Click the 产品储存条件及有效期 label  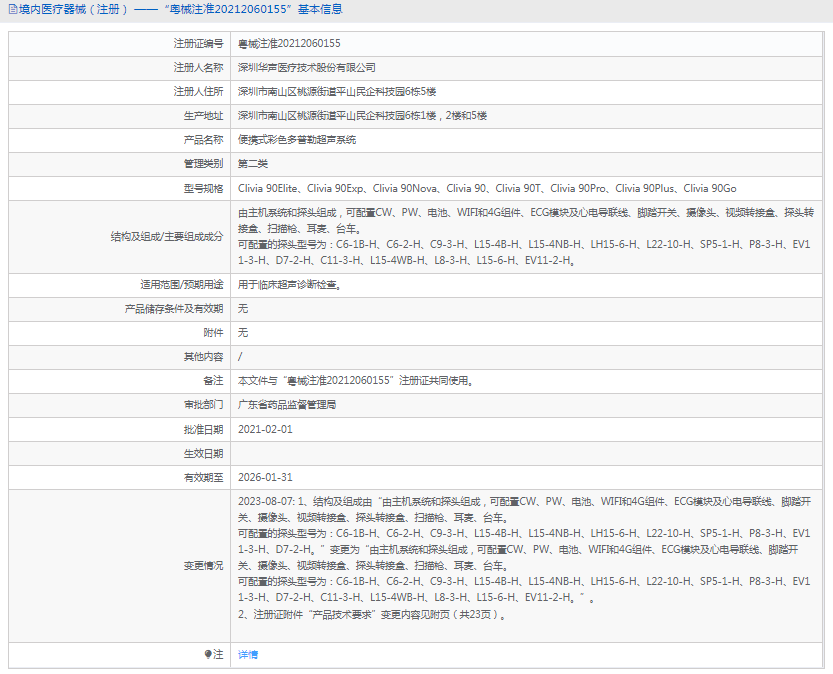[x=174, y=309]
